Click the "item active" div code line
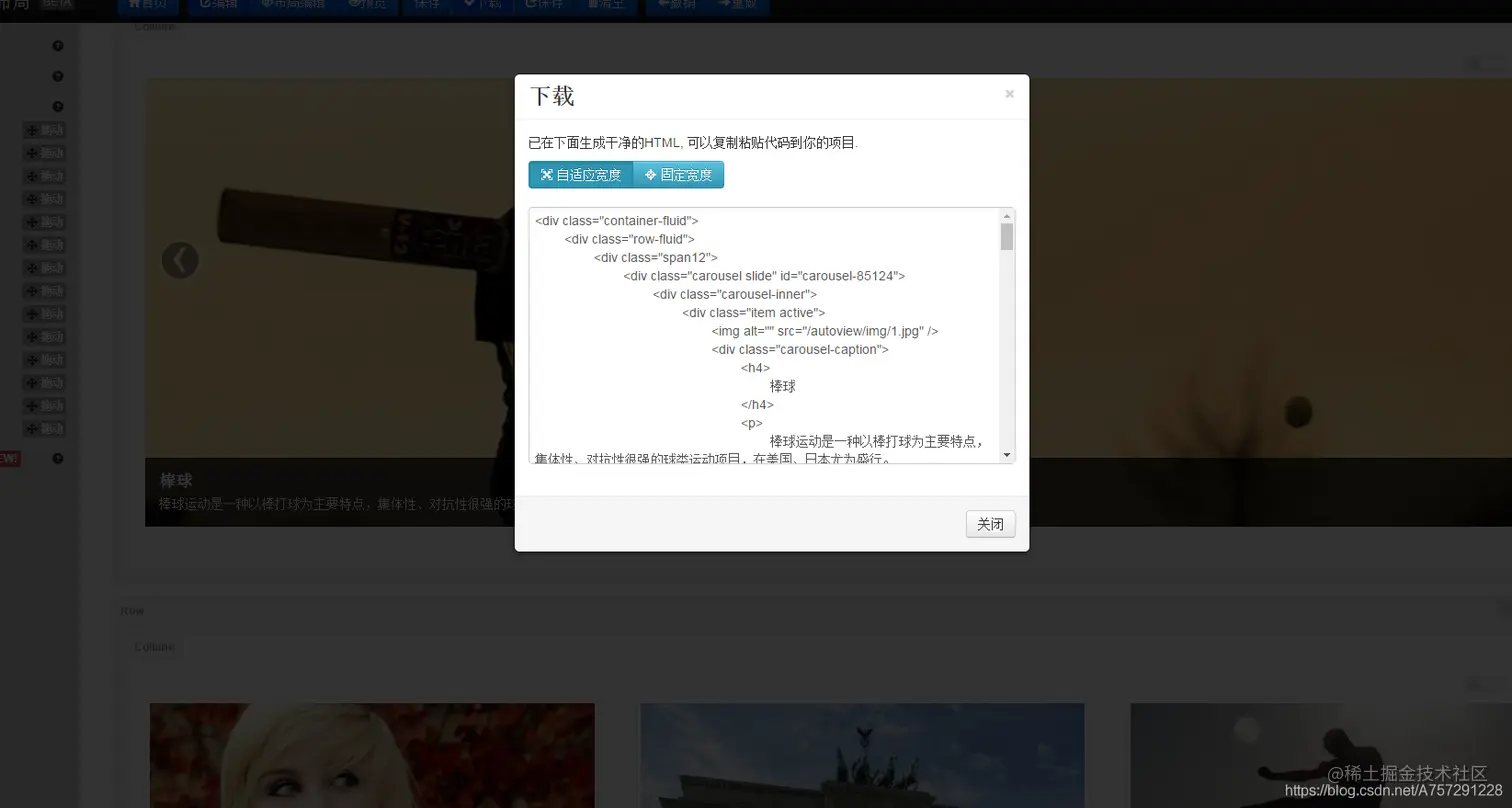 (x=753, y=312)
